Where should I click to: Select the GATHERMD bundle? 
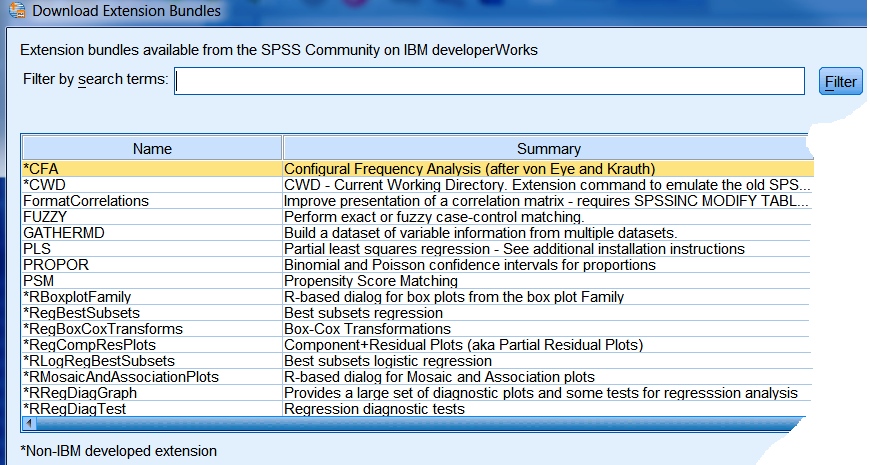coord(64,233)
